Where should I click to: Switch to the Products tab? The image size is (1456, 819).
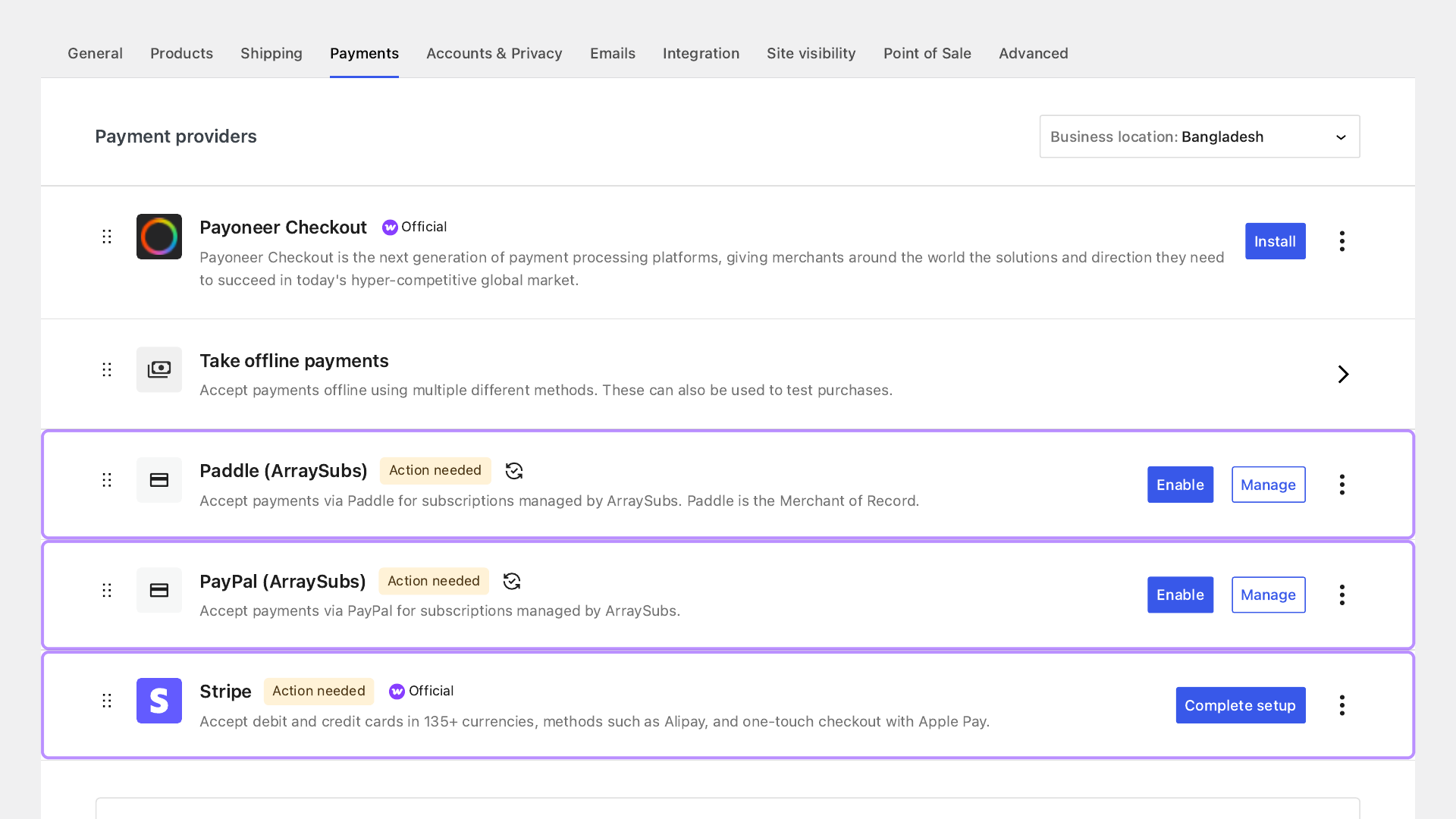(181, 53)
